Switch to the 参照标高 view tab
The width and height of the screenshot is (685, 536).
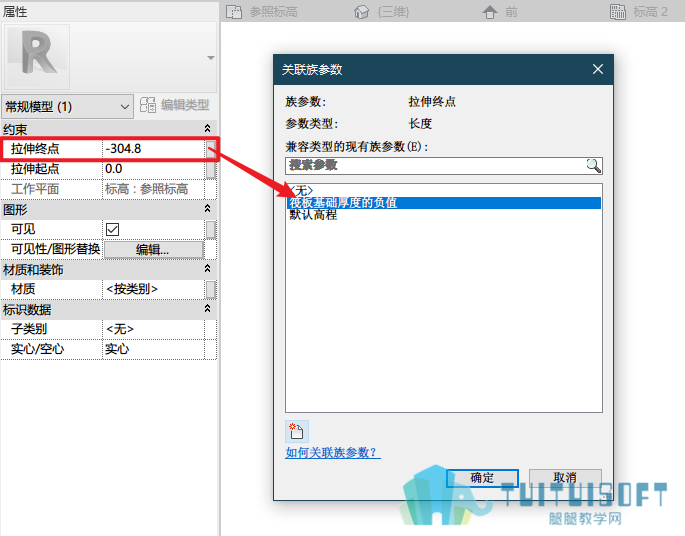[262, 12]
